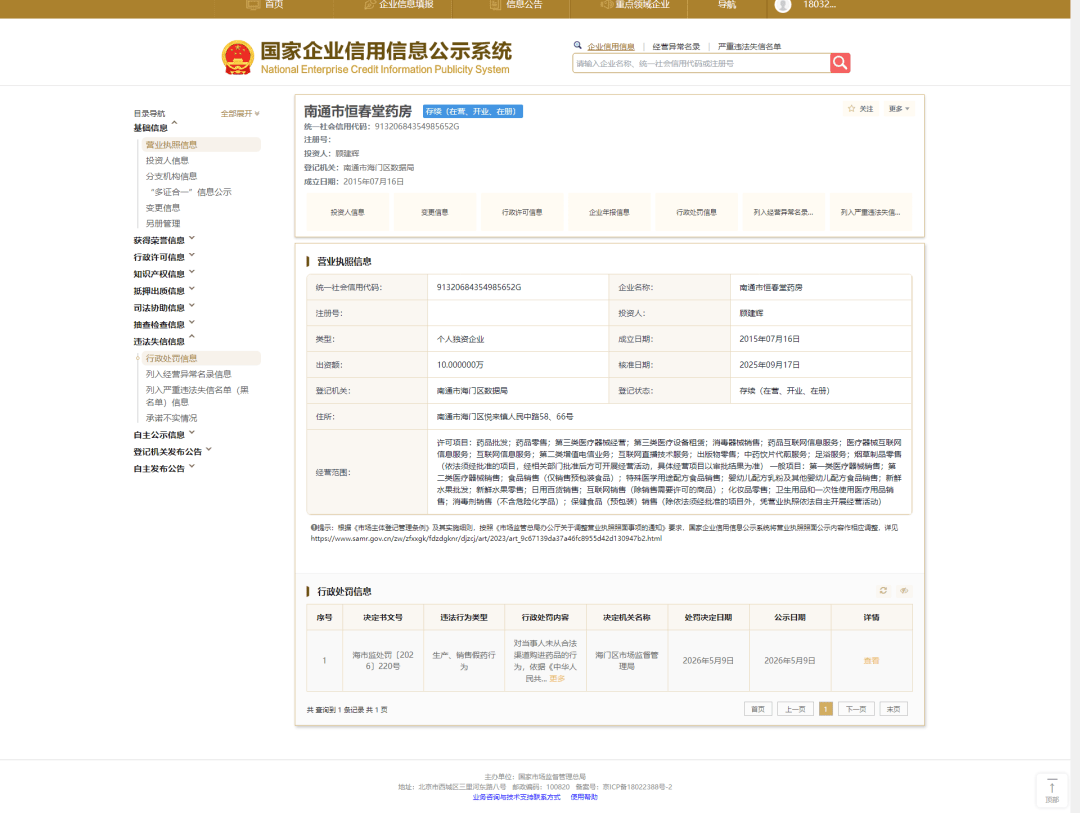The image size is (1080, 813).
Task: Select 承诺不实情况 in the sidebar
Action: [x=172, y=418]
